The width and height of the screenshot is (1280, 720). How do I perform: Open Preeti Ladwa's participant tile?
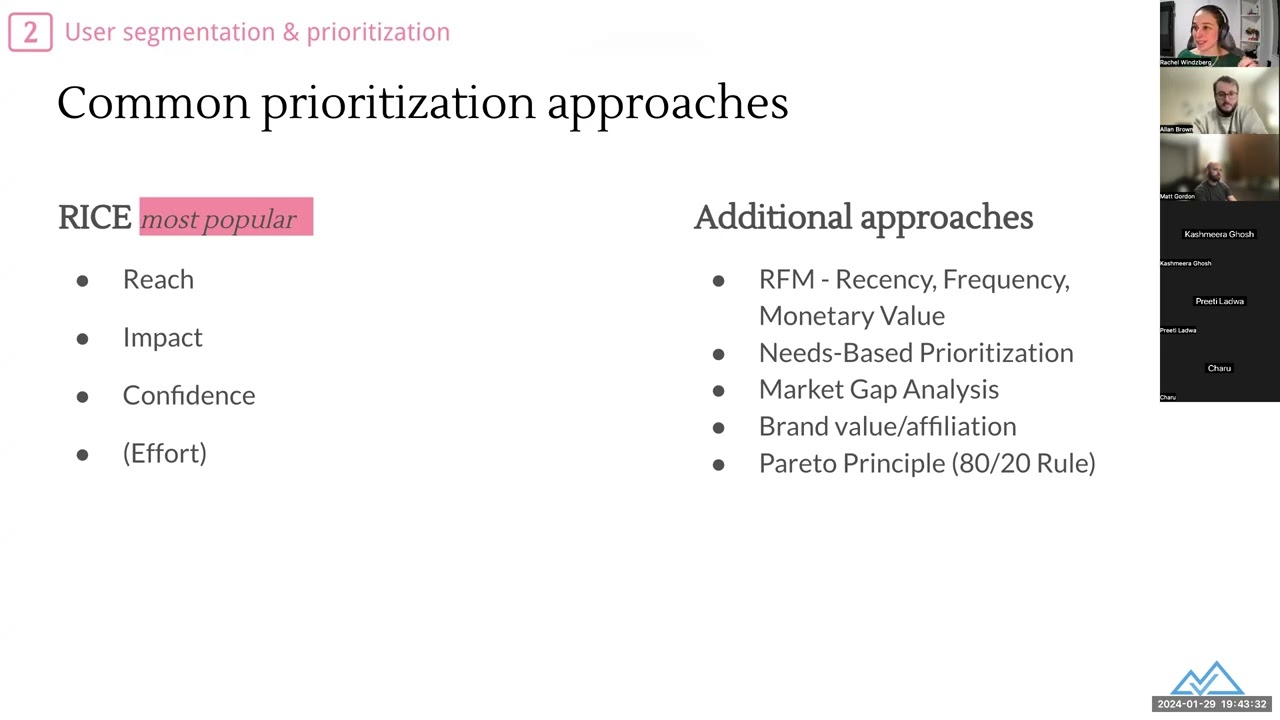[1219, 301]
